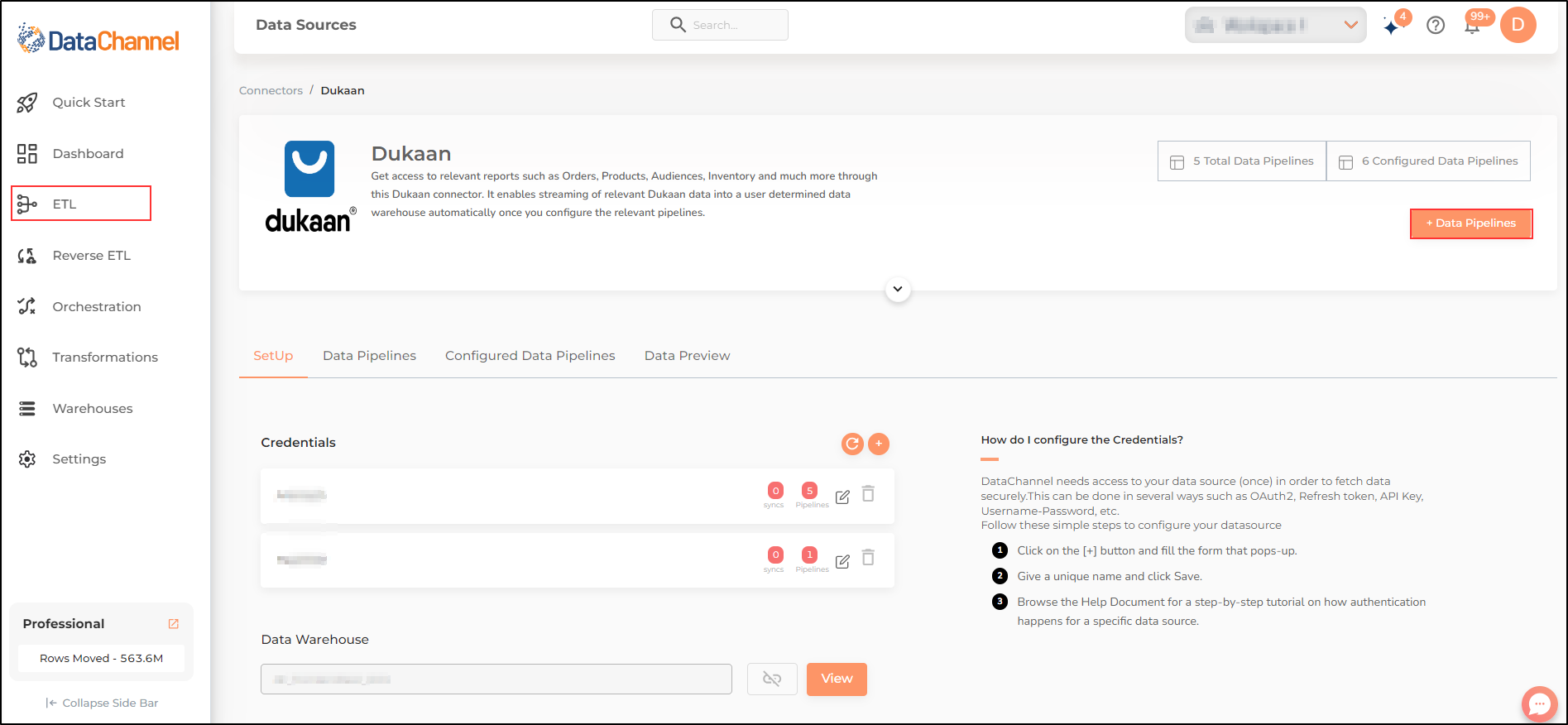1568x725 pixels.
Task: Click the Data Warehouse field
Action: 496,679
